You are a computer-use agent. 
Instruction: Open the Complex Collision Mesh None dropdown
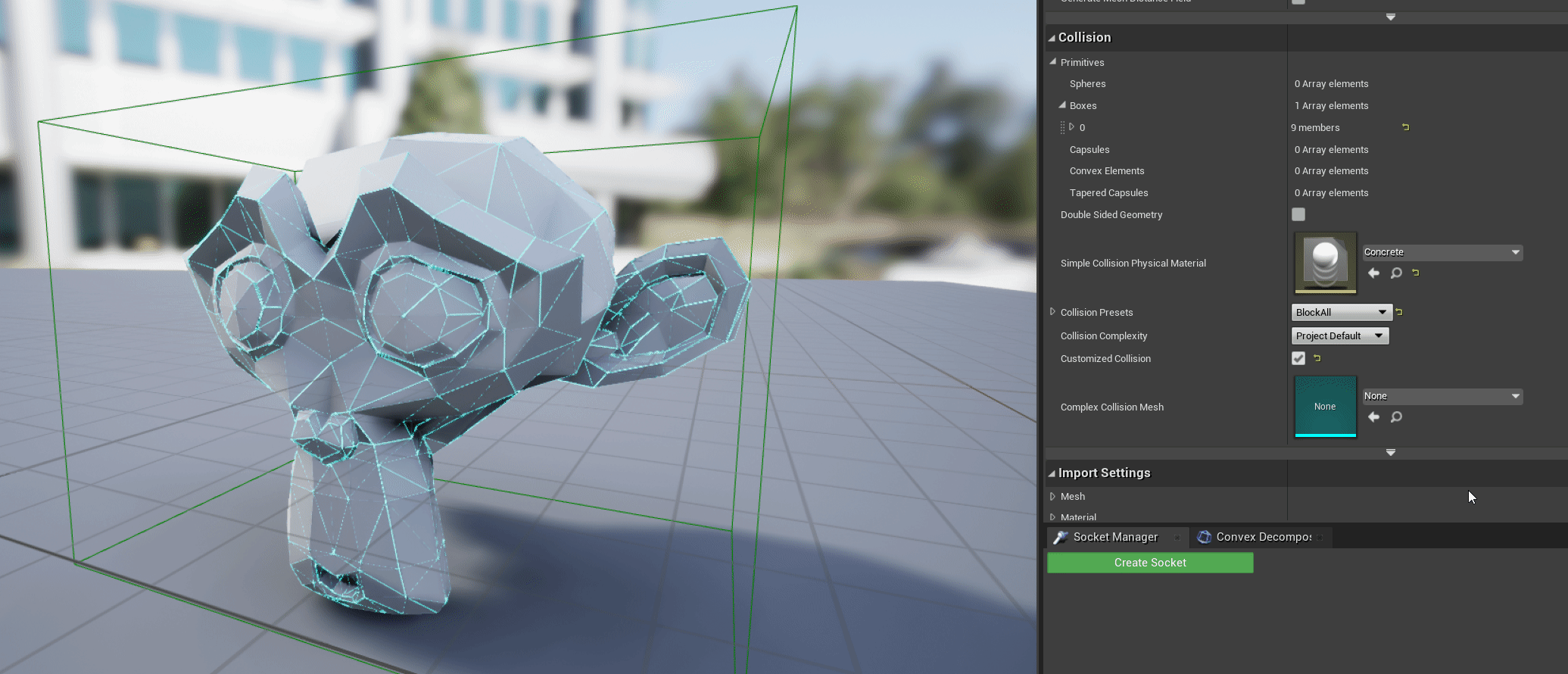pos(1442,396)
